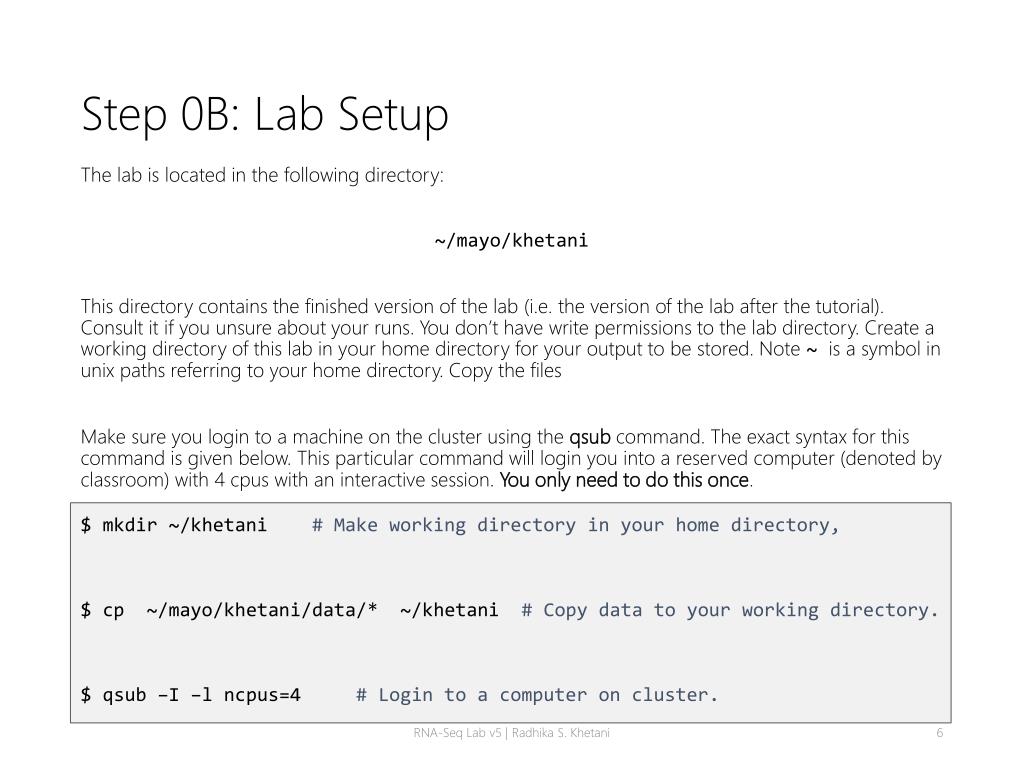Viewport: 1024px width, 768px height.
Task: Click the bold tilde symbol in the paragraph
Action: click(811, 350)
